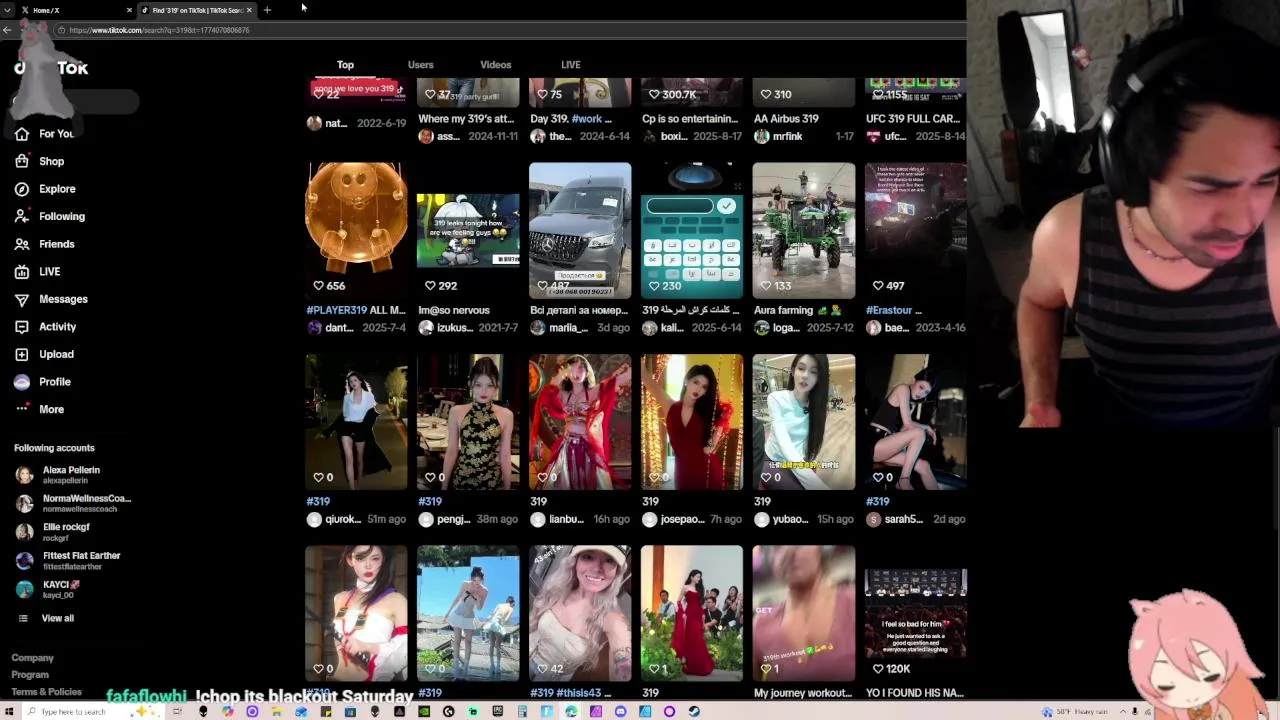Open the calculator keypad video with 230 likes
Screen dimensions: 1280x720
point(692,231)
